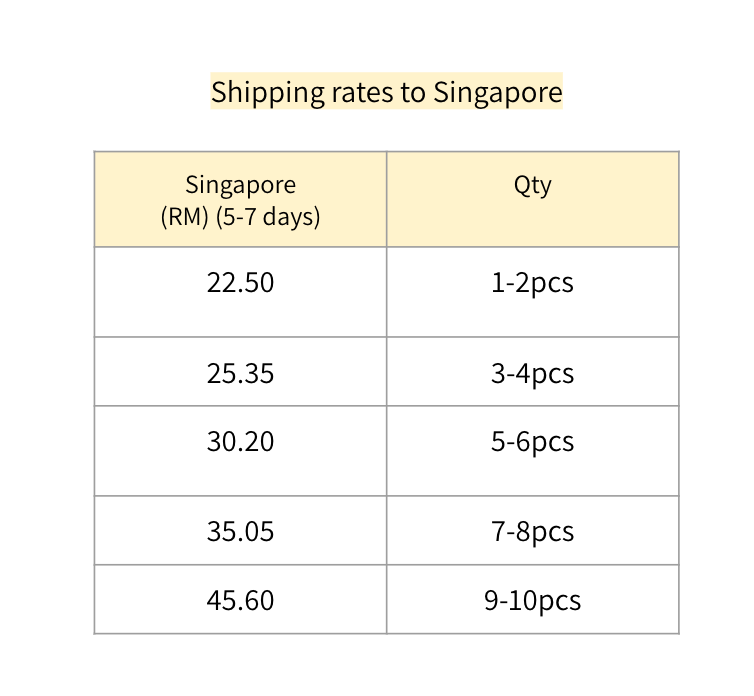Click the 3-4pcs quantity cell
Image resolution: width=754 pixels, height=696 pixels.
[532, 374]
